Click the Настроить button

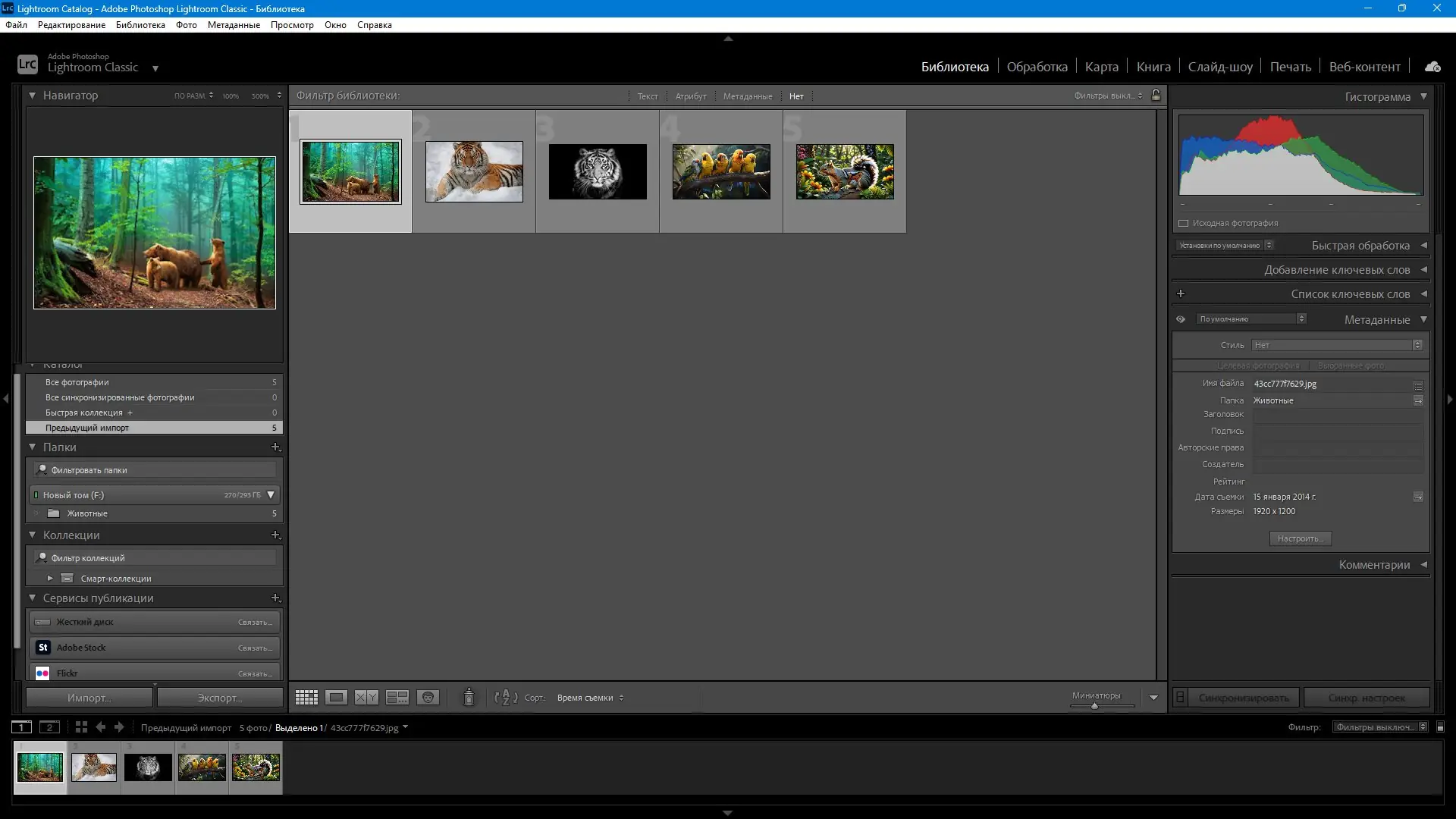(1300, 538)
